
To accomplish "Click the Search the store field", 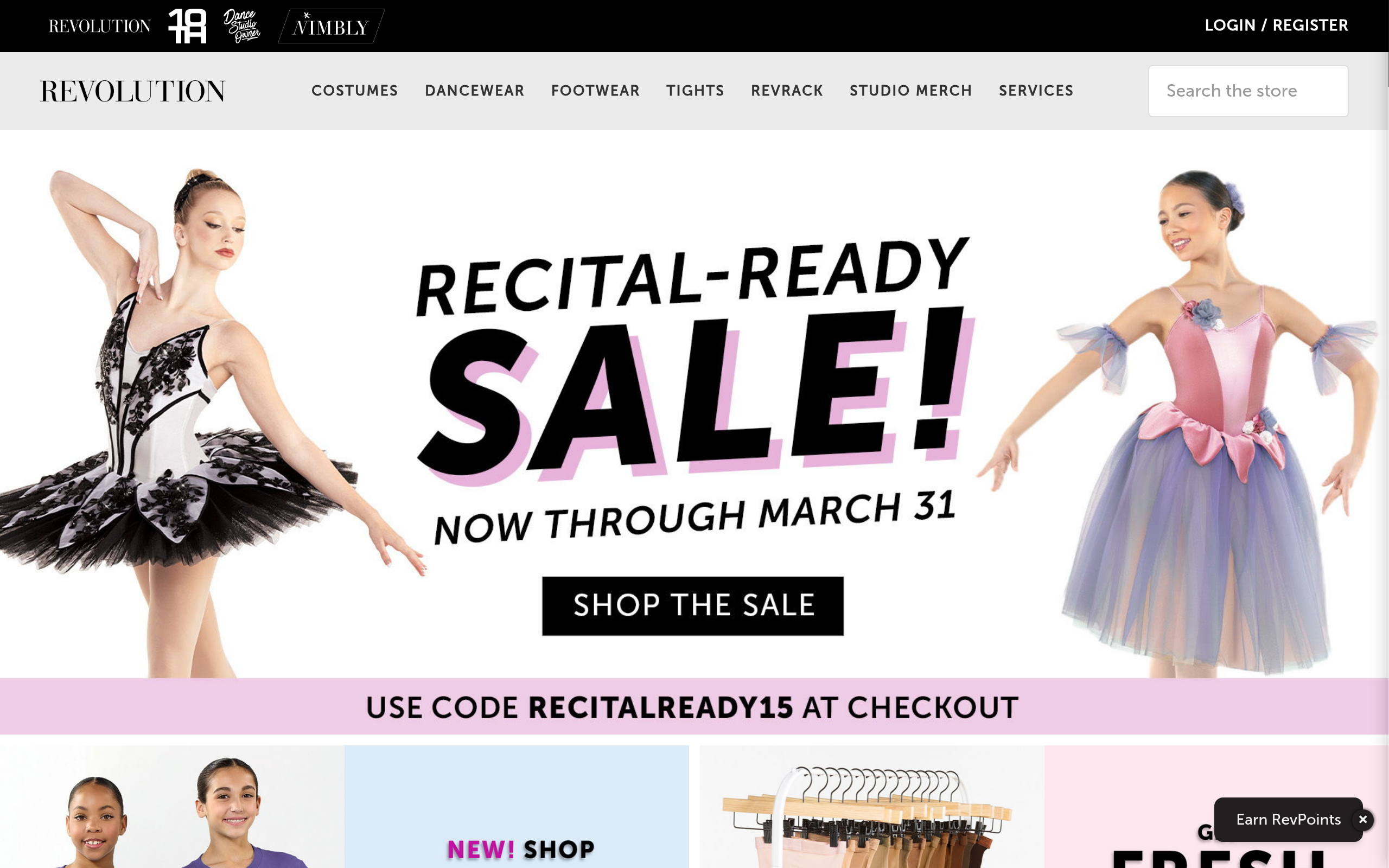I will point(1248,91).
